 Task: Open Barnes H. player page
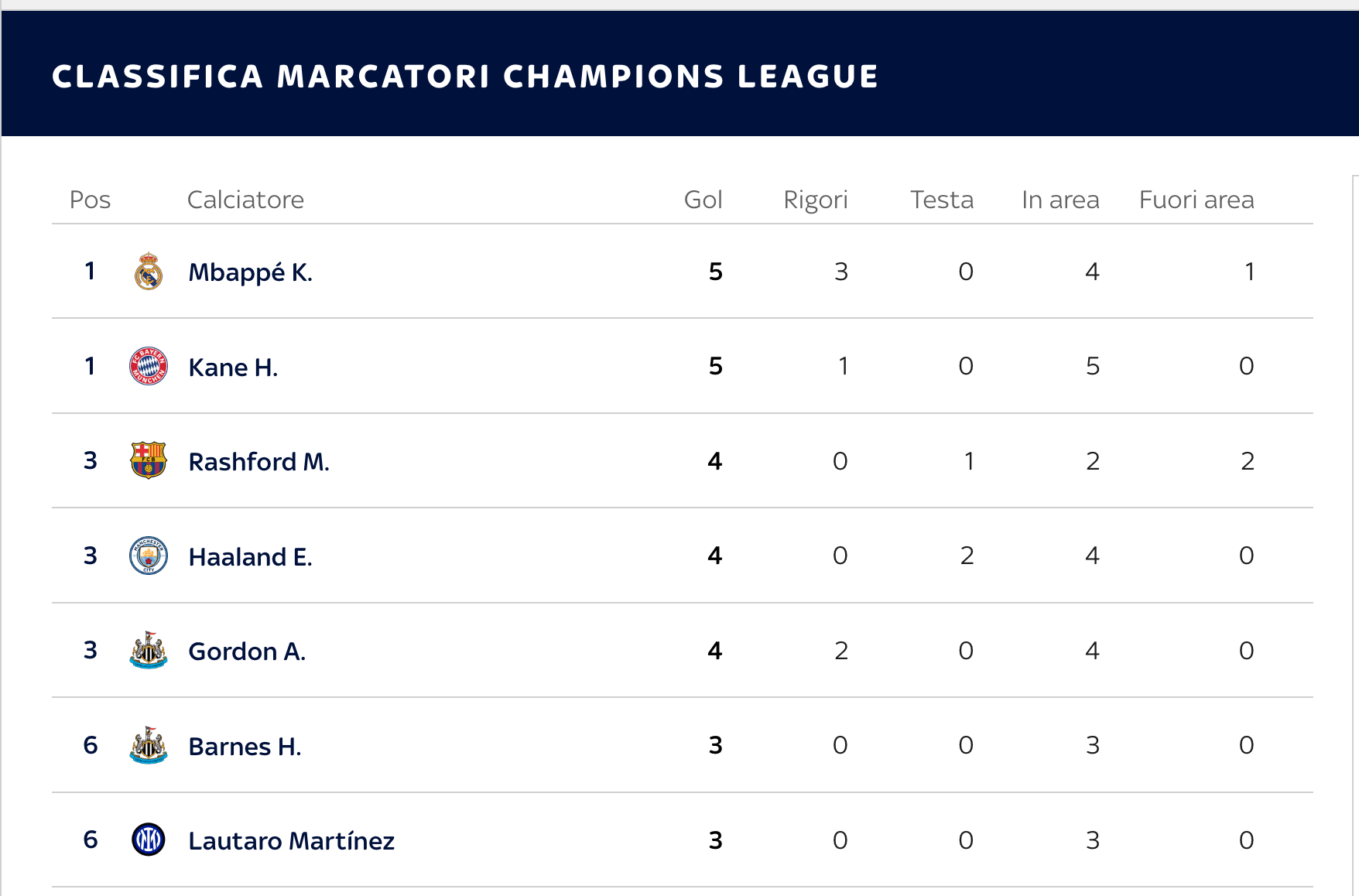click(x=245, y=747)
